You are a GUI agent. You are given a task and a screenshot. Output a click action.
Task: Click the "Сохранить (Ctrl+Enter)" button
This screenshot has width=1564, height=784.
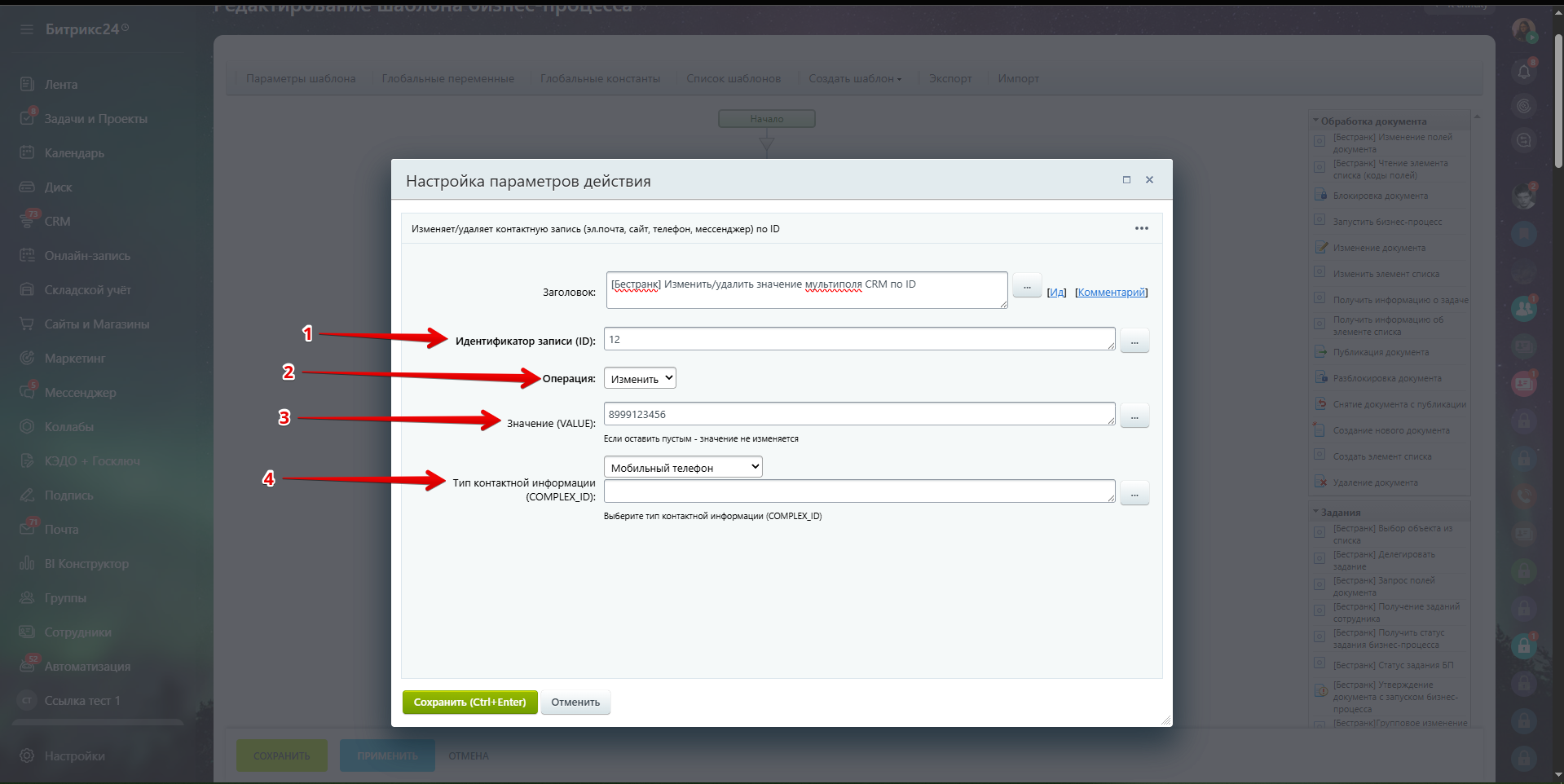click(469, 702)
